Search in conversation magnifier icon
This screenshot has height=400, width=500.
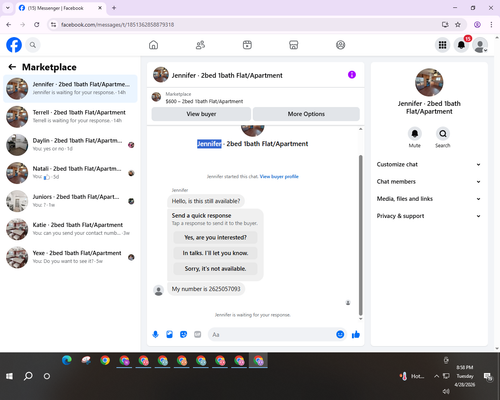point(443,134)
